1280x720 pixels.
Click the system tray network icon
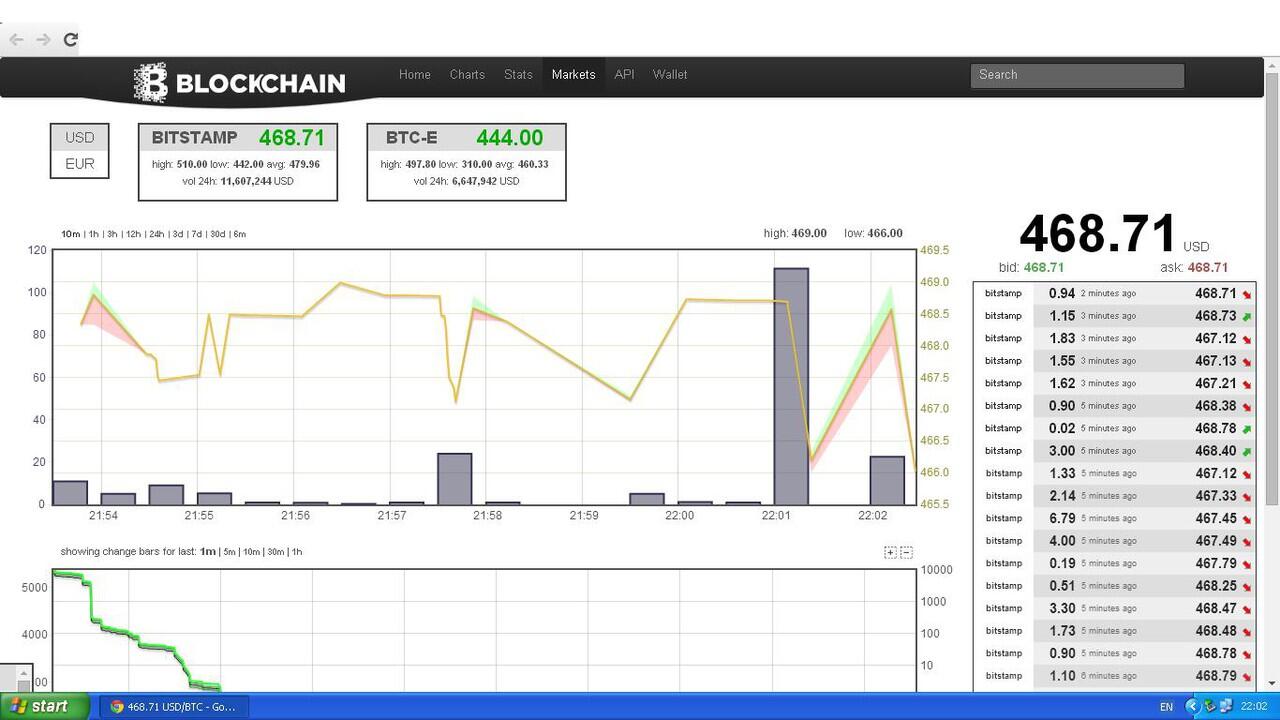1226,706
